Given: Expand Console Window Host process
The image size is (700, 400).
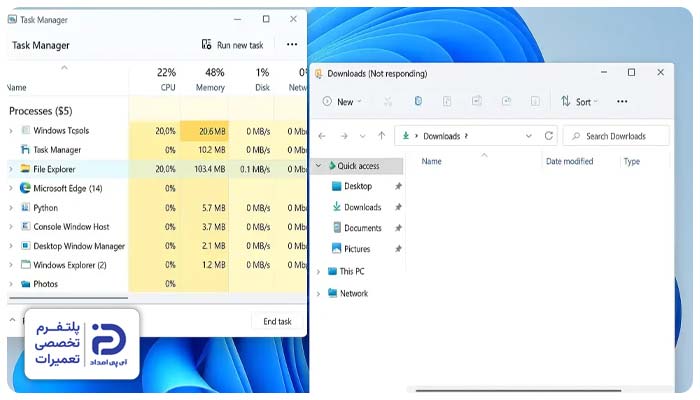Looking at the screenshot, I should [x=11, y=227].
